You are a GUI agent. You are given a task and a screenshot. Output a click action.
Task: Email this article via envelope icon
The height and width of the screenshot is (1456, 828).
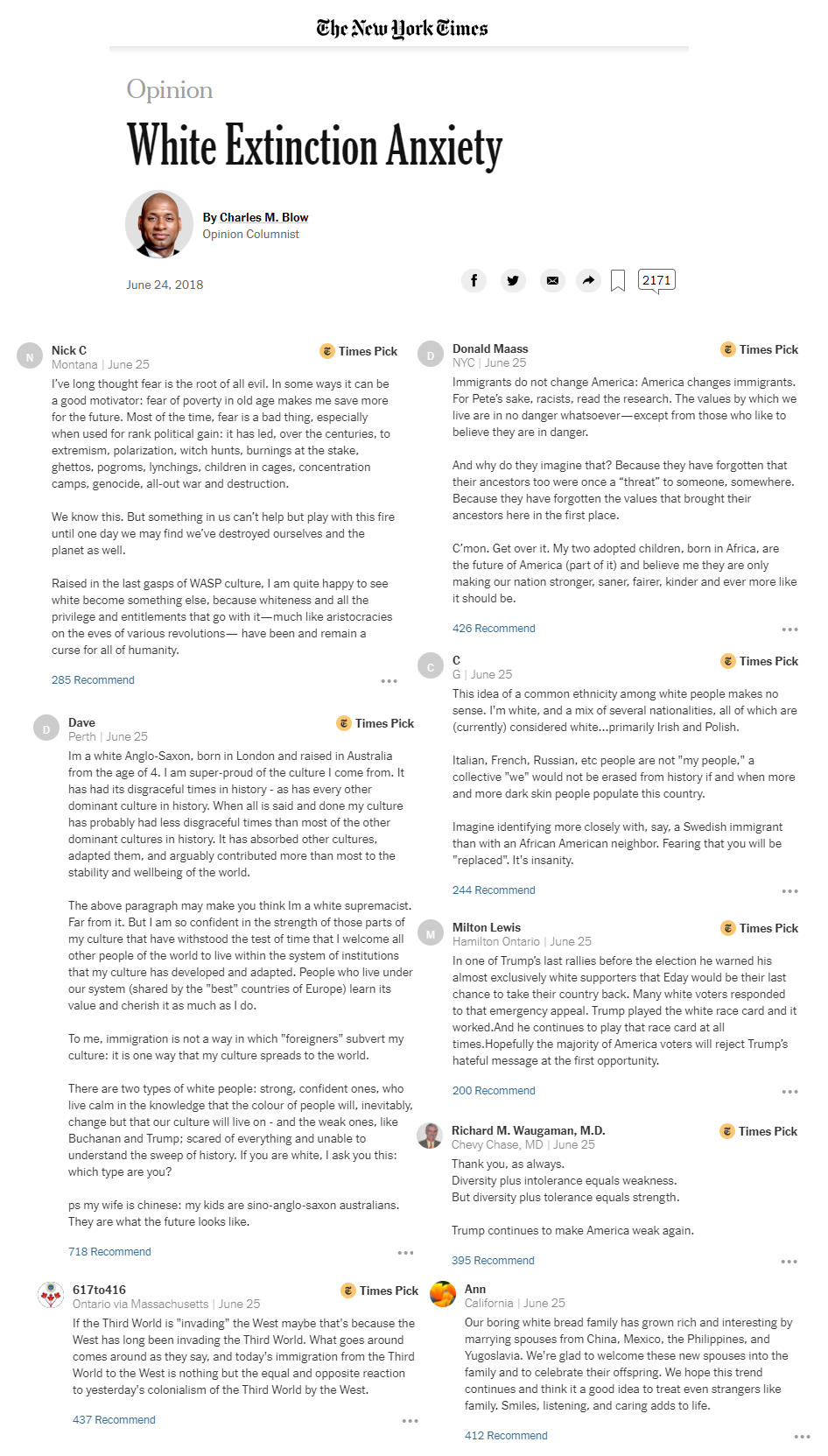pyautogui.click(x=552, y=280)
